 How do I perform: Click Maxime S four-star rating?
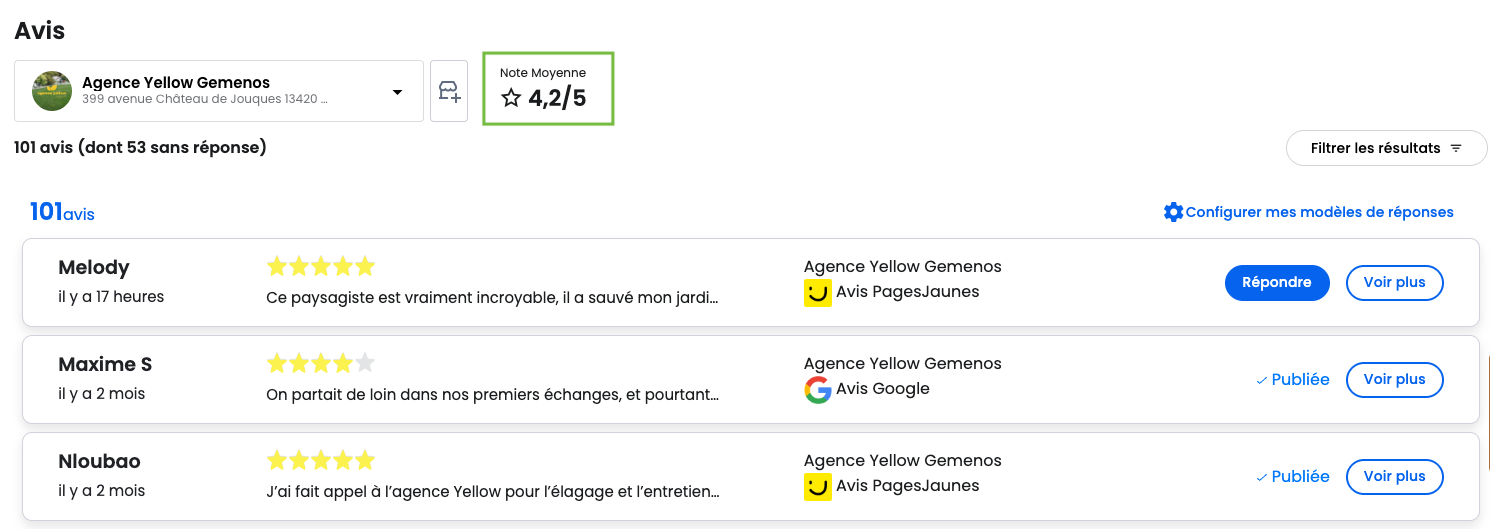(320, 363)
